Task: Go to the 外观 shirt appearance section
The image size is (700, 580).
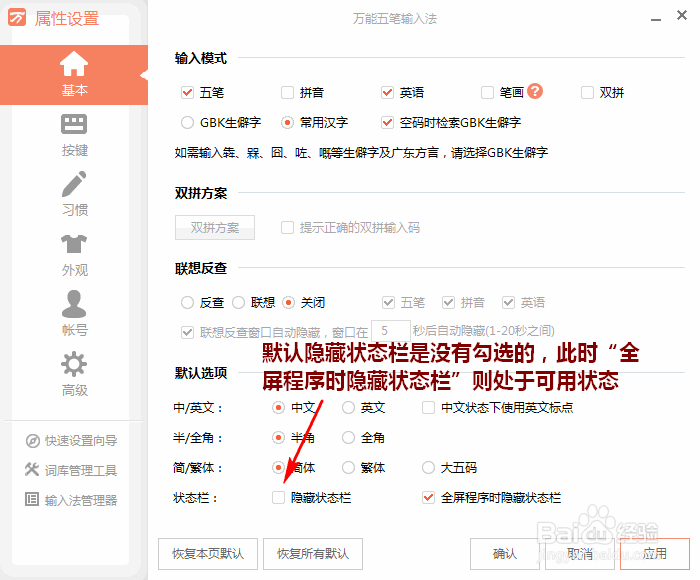Action: [x=74, y=255]
